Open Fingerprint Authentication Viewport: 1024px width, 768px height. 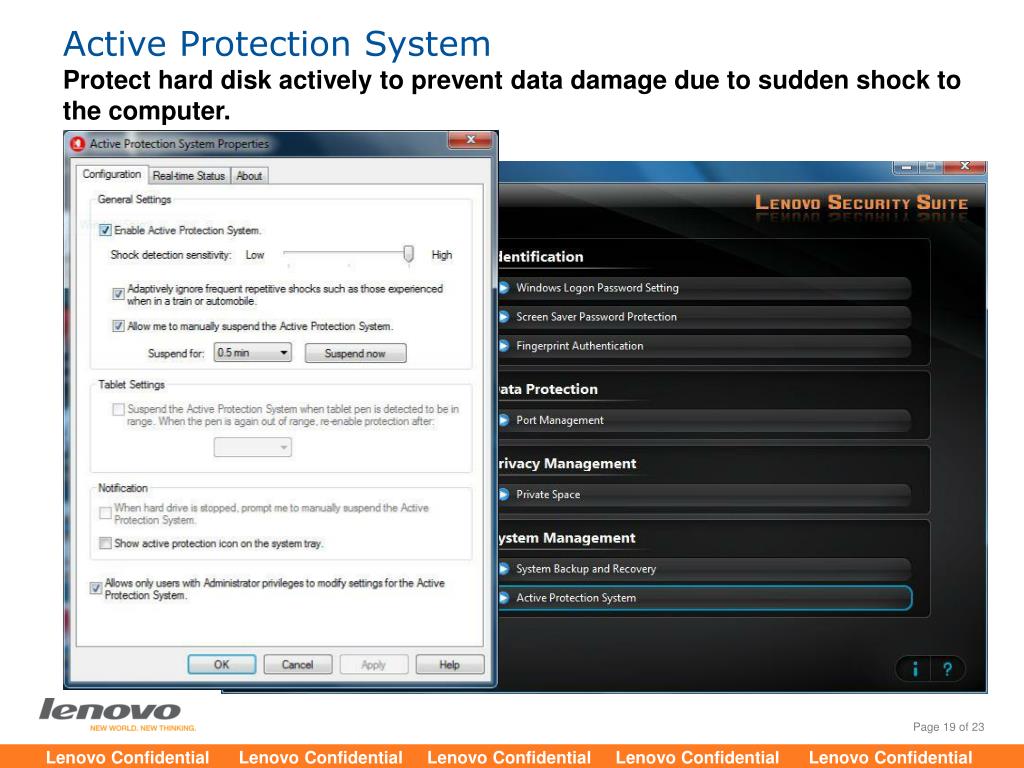point(705,346)
